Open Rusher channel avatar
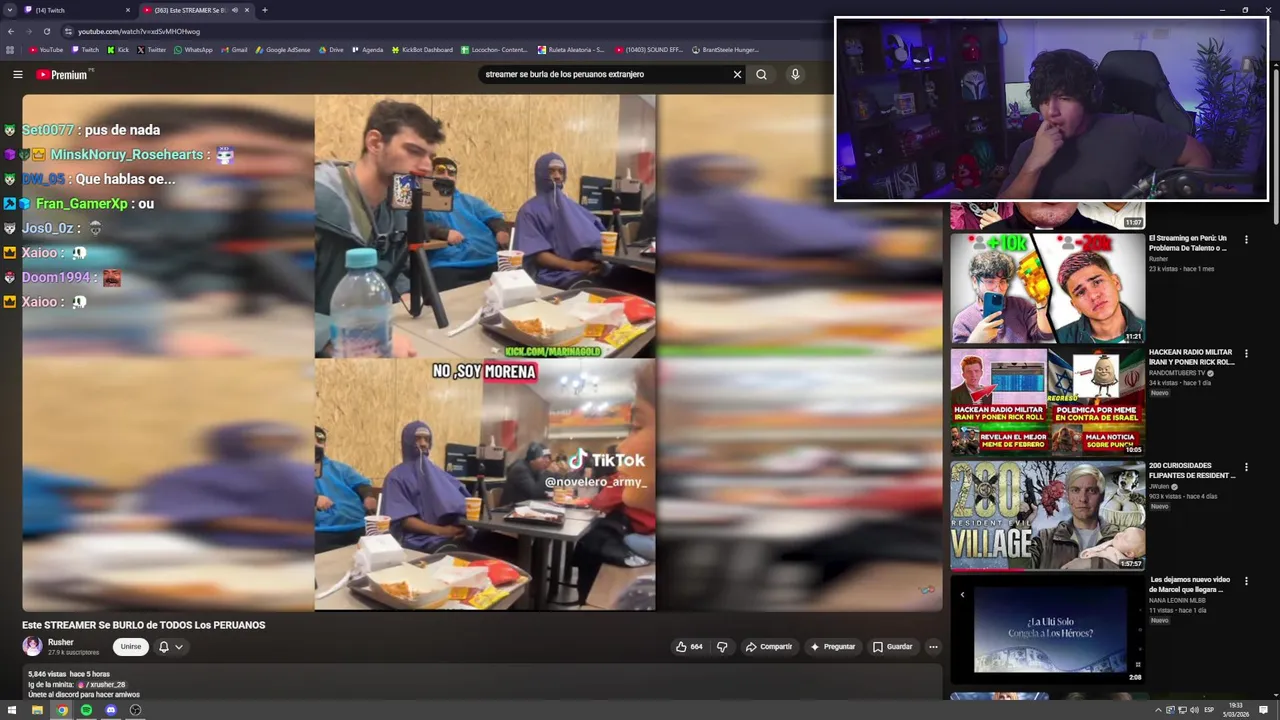This screenshot has height=720, width=1280. (32, 646)
